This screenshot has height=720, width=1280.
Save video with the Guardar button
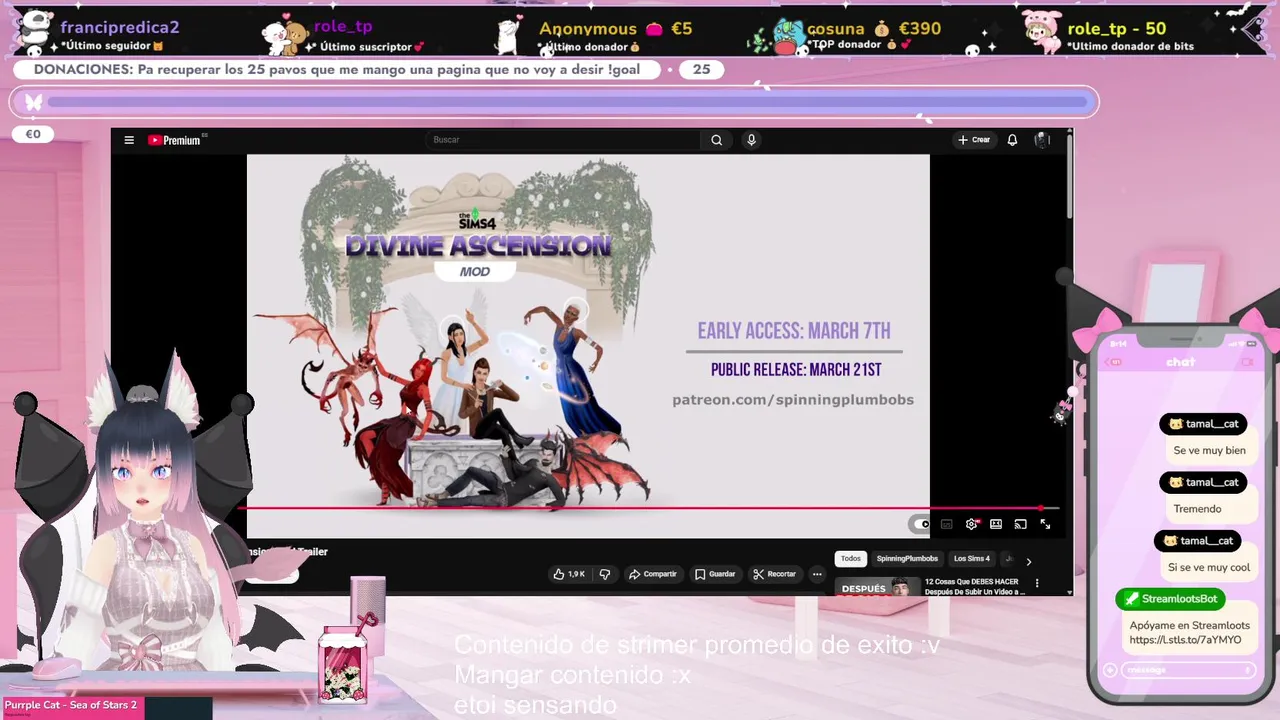715,574
